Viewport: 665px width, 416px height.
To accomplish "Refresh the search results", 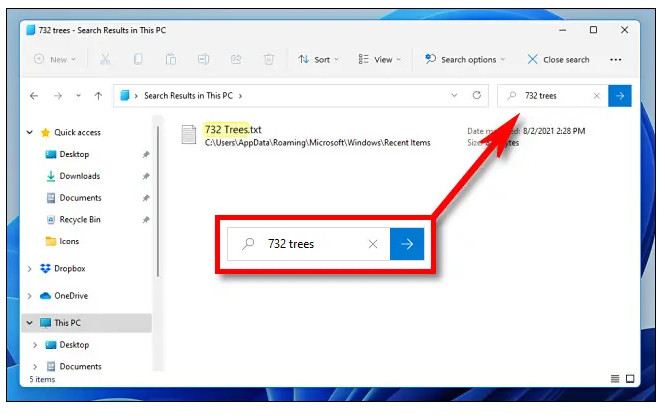I will tap(478, 96).
